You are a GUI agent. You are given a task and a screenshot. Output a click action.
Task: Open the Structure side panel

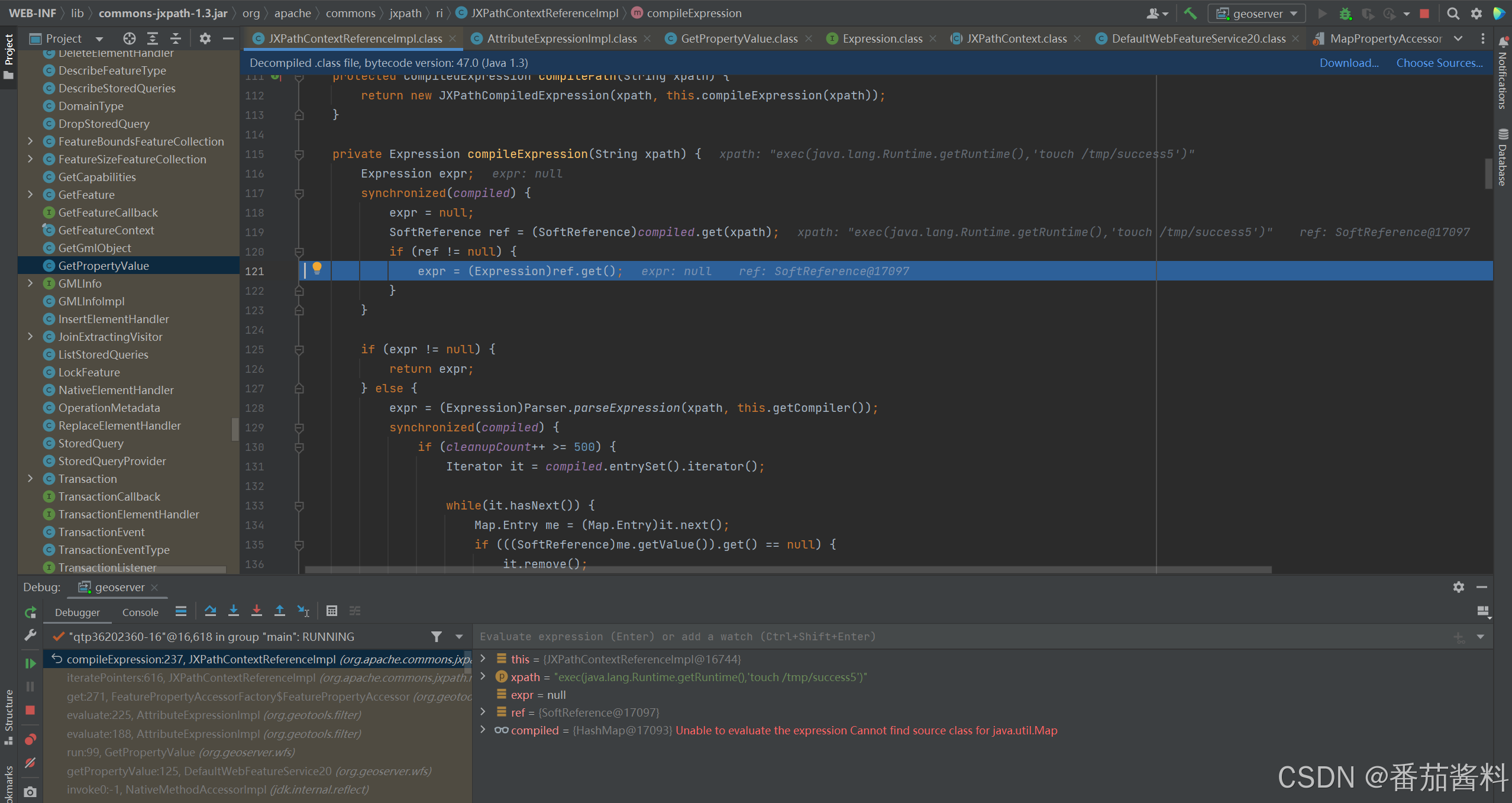8,716
